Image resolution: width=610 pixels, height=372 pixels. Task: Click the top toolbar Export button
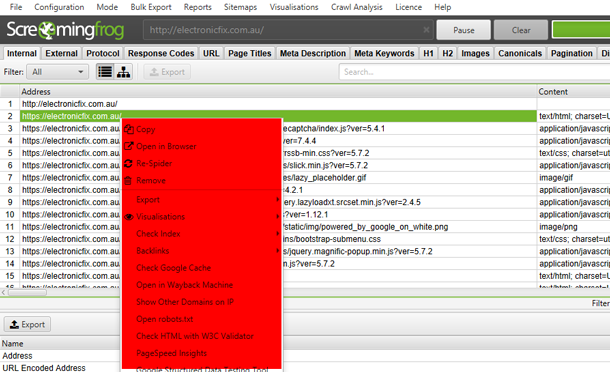167,72
